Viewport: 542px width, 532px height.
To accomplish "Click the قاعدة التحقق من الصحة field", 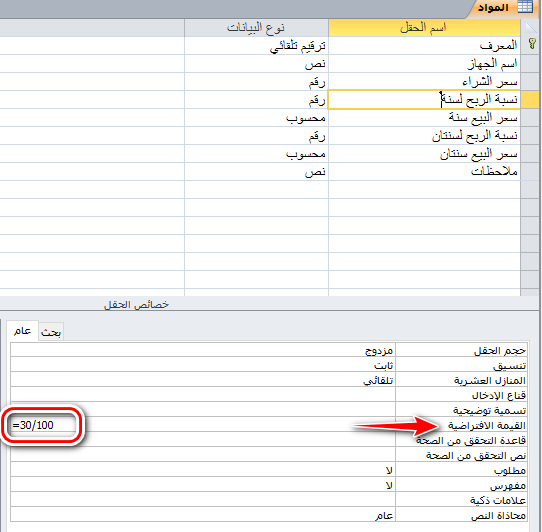I will pos(203,440).
